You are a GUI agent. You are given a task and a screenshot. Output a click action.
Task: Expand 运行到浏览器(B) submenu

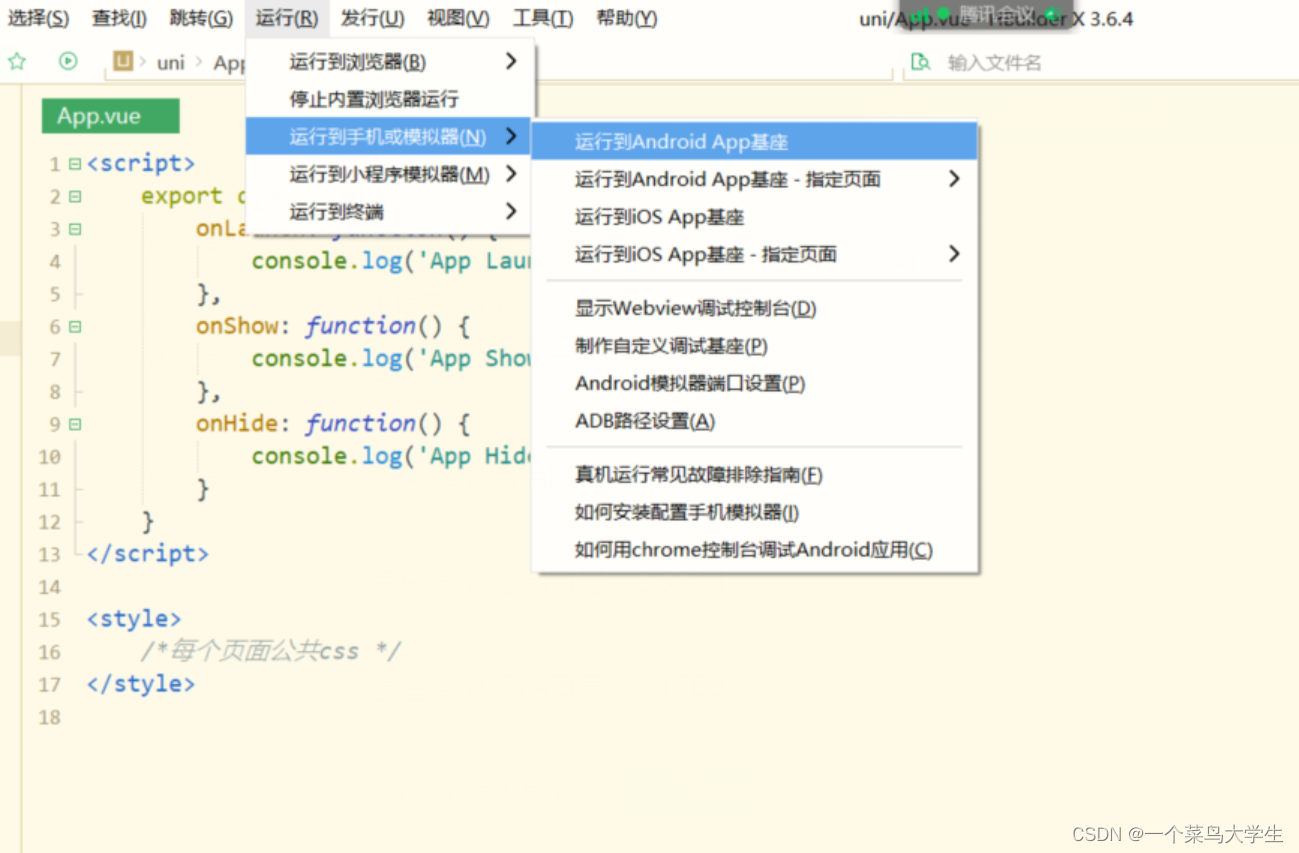391,62
